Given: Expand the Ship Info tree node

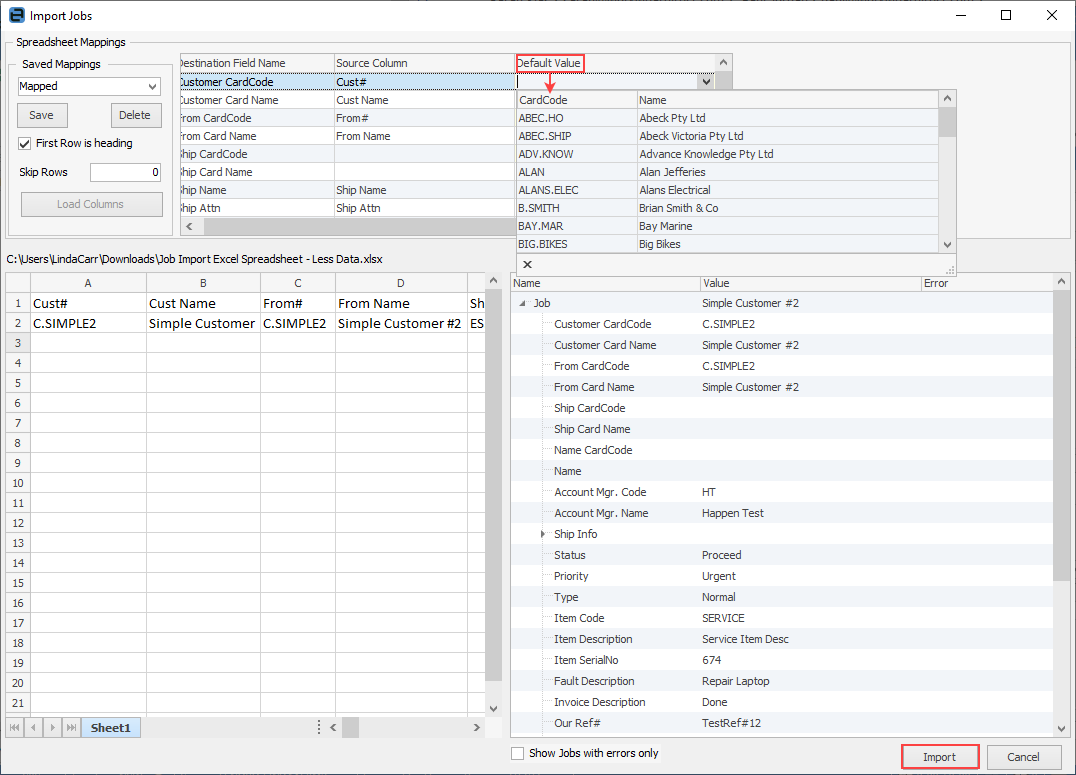Looking at the screenshot, I should (543, 534).
